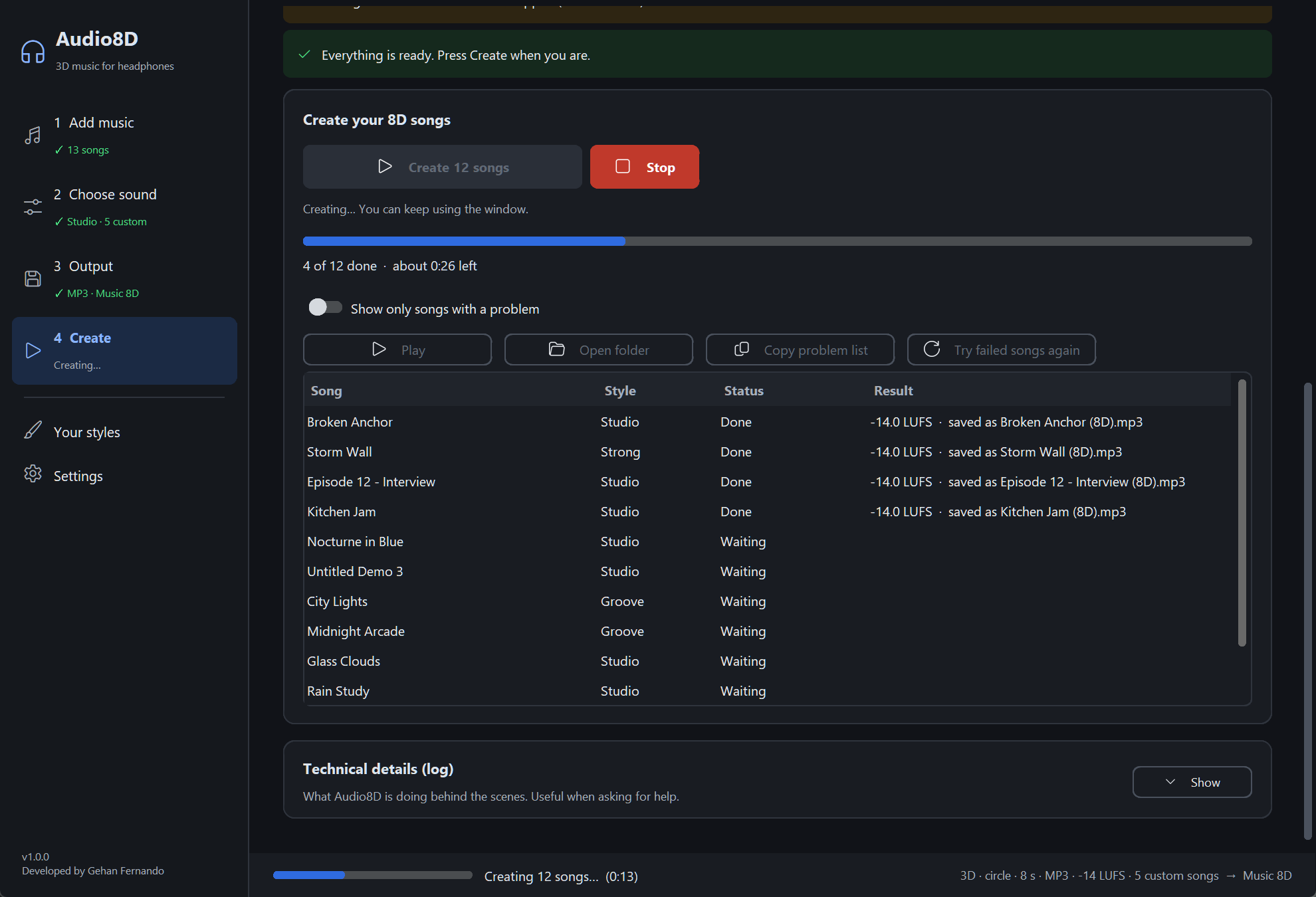
Task: Click the retry arrow icon for failed songs
Action: tap(932, 349)
